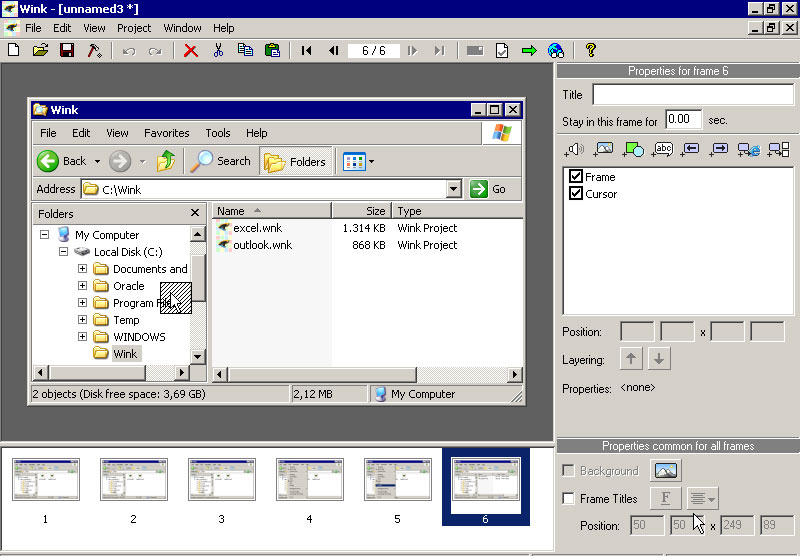This screenshot has height=556, width=800.
Task: Open the File menu in Wink
Action: click(33, 28)
